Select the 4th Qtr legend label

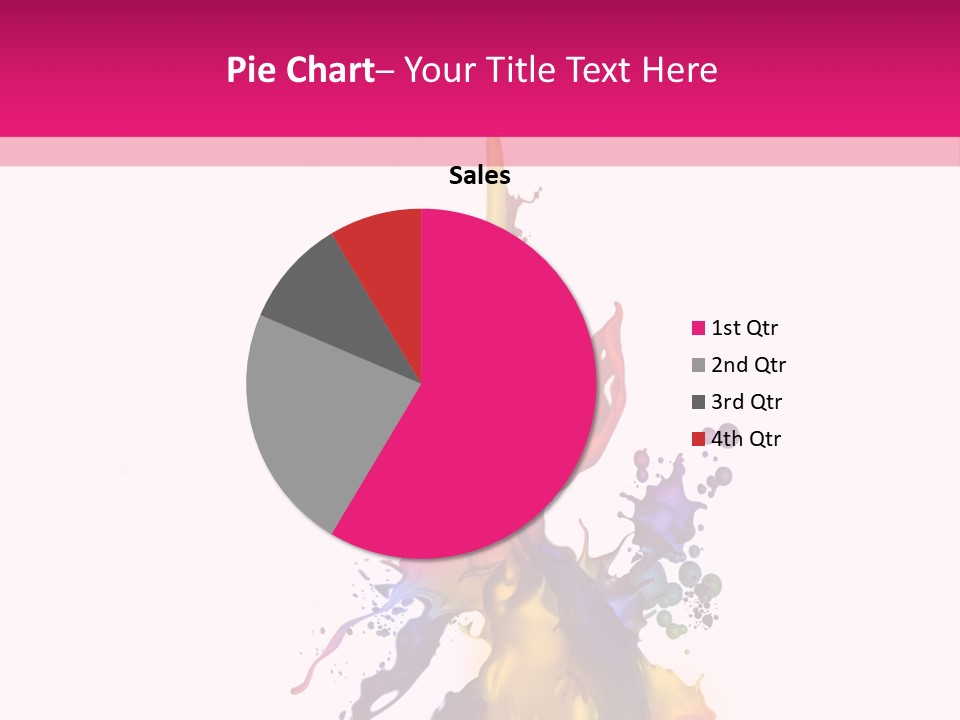[x=745, y=439]
